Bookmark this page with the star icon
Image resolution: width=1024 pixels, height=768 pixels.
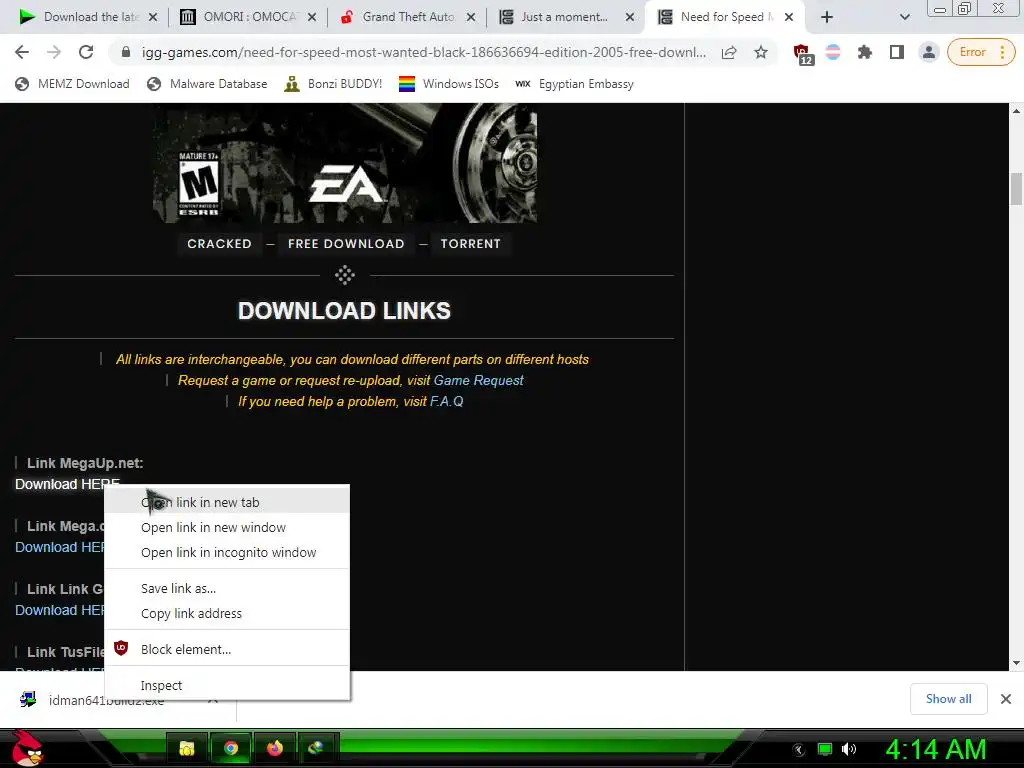[761, 52]
